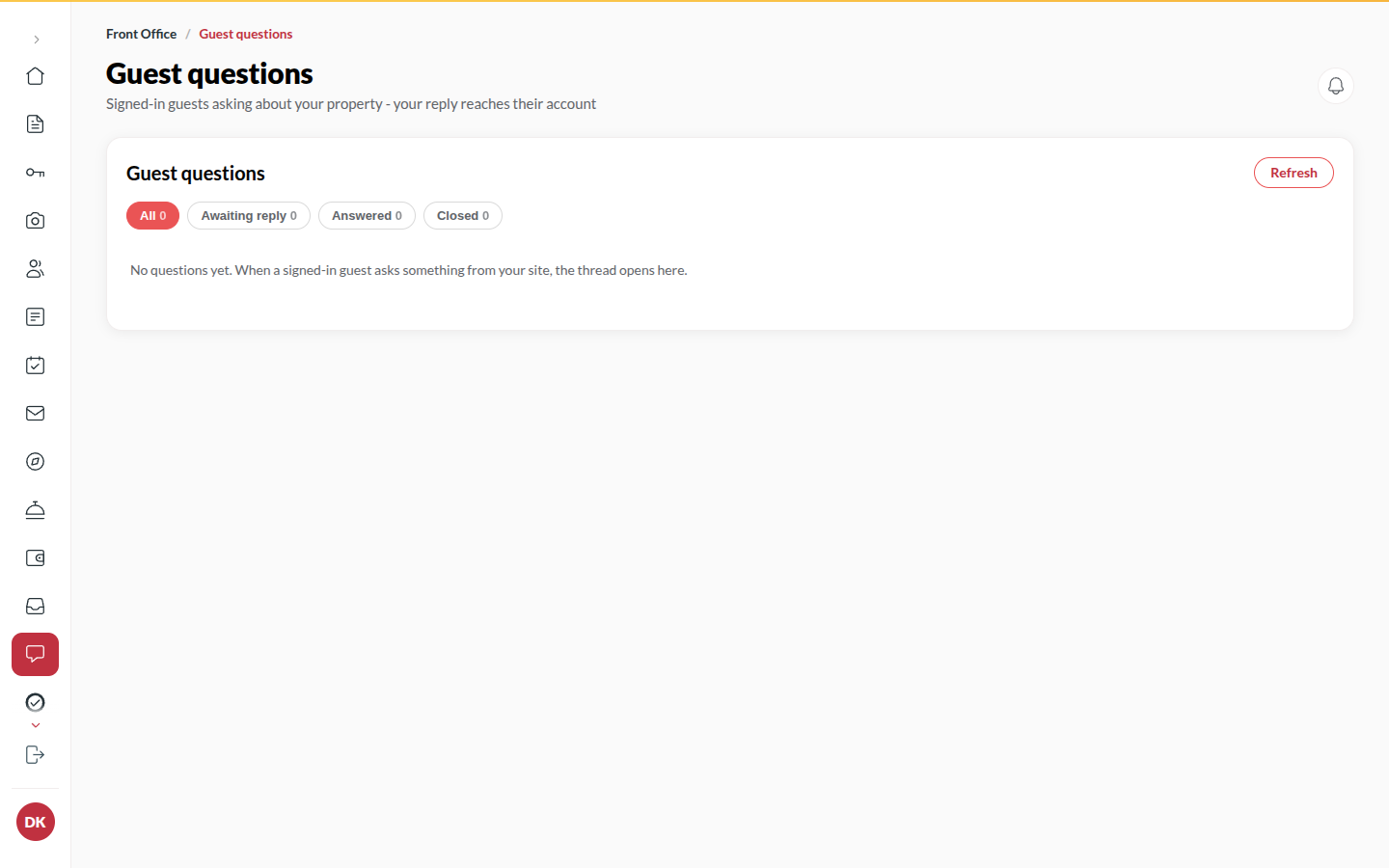This screenshot has height=868, width=1389.
Task: Expand the sidebar with the top chevron
Action: tap(36, 40)
